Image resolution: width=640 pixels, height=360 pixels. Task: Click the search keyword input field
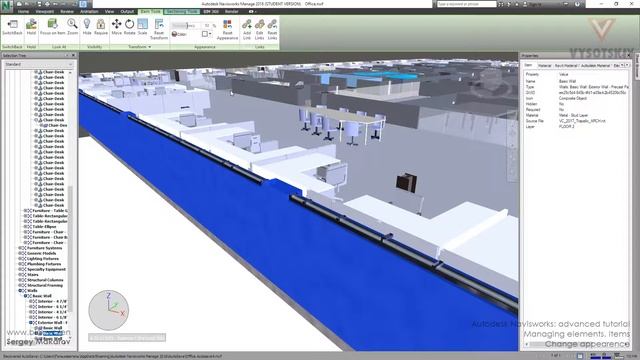467,4
